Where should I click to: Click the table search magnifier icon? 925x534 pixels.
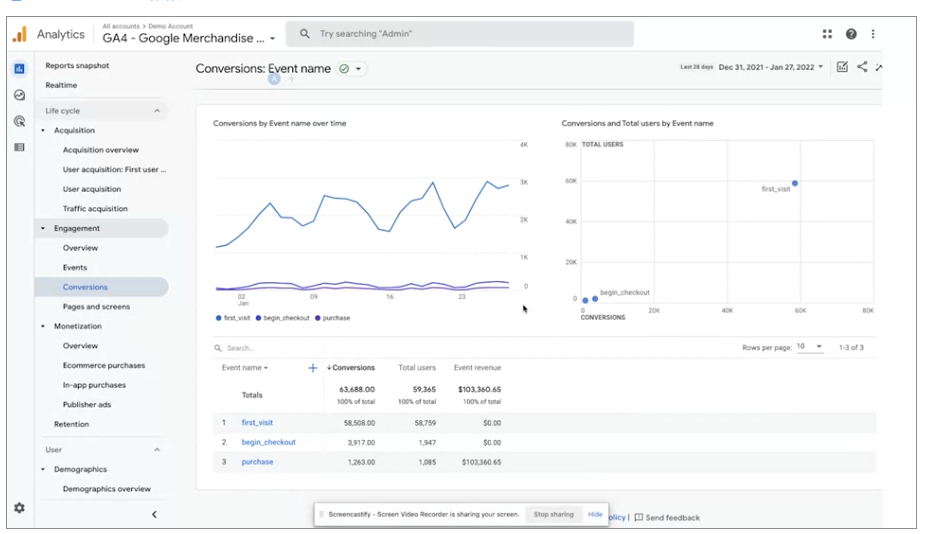218,348
